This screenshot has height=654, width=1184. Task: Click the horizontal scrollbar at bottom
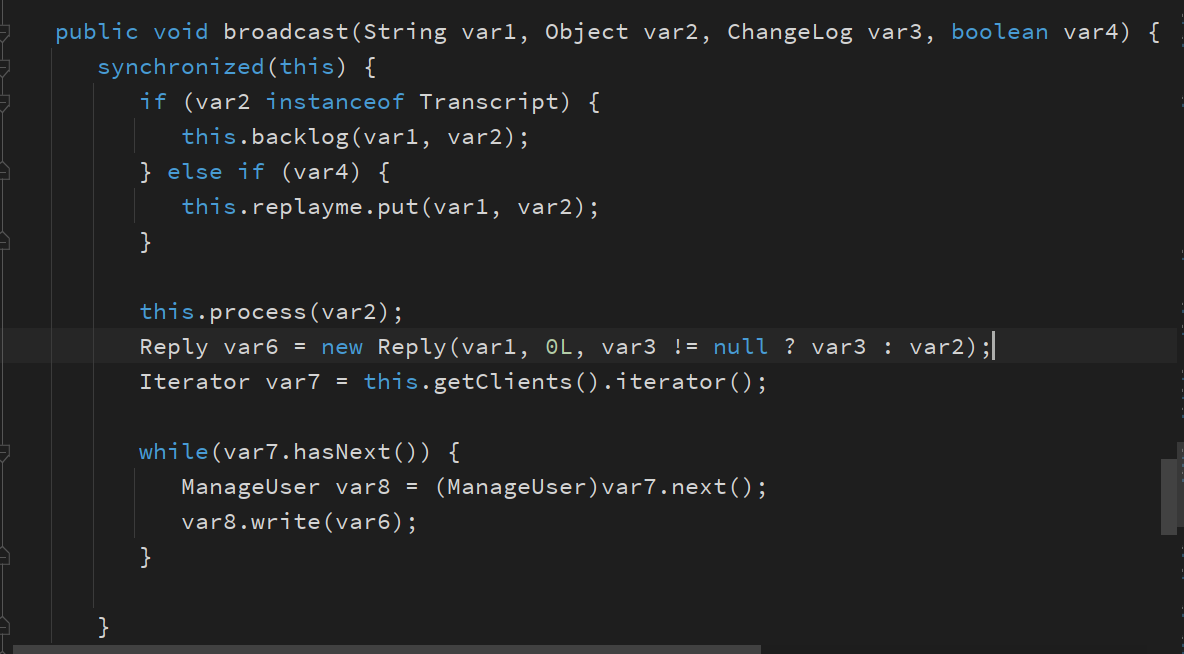pos(387,649)
